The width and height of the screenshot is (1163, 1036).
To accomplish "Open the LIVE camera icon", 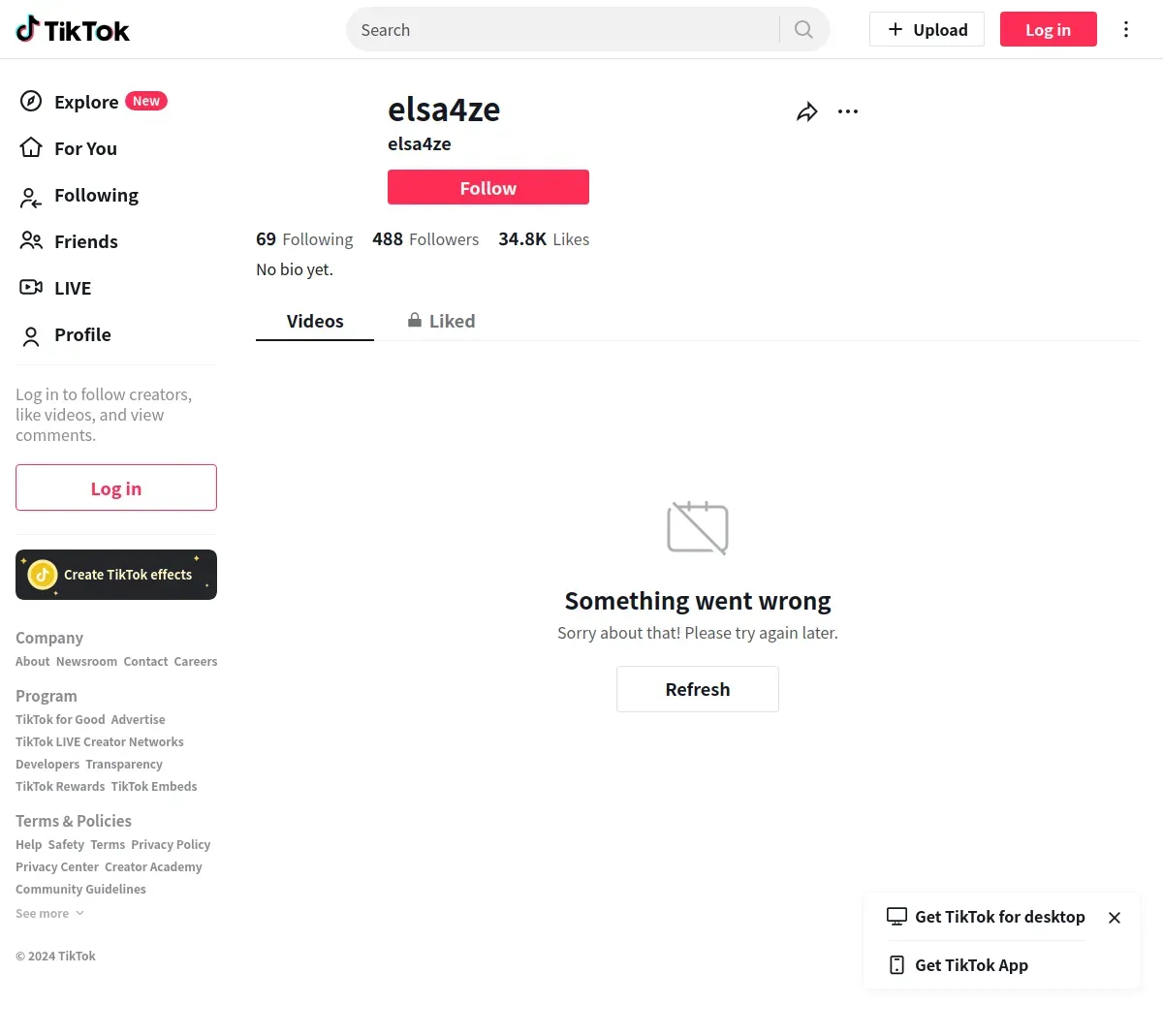I will pos(31,288).
